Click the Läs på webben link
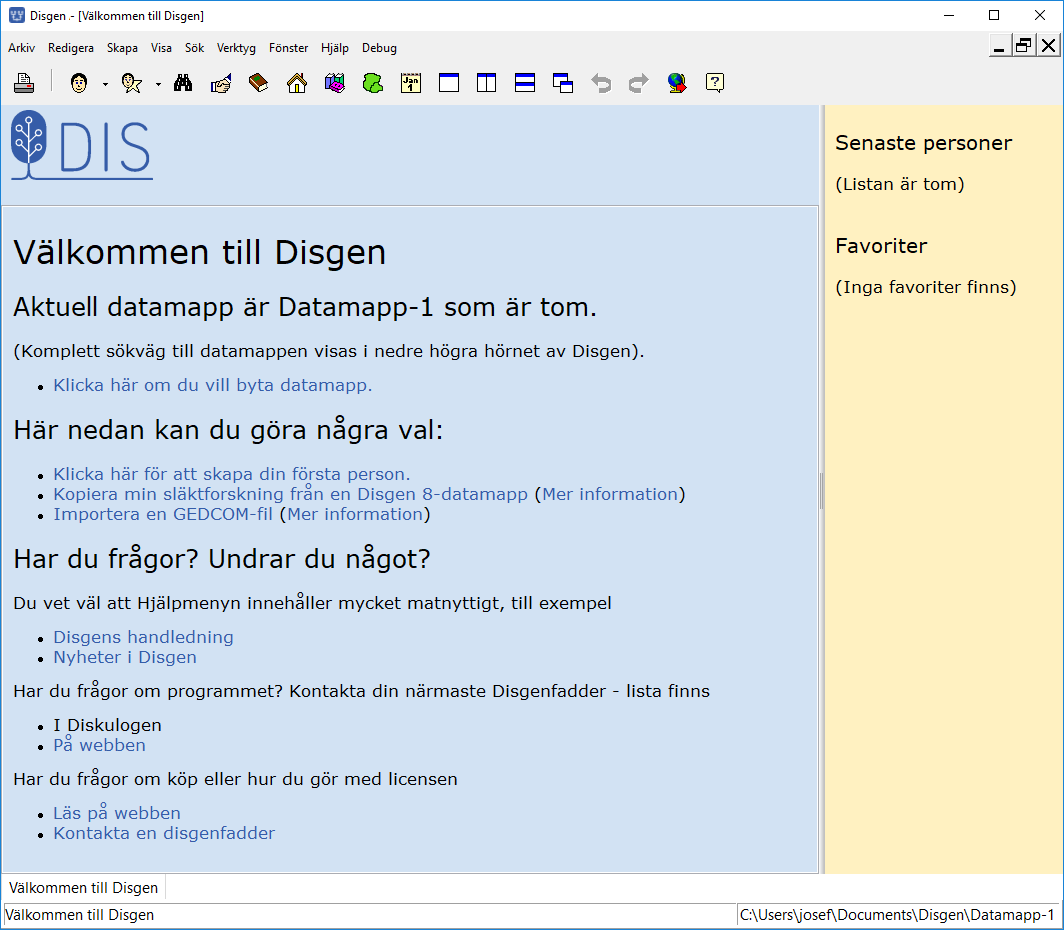The image size is (1064, 930). 117,813
